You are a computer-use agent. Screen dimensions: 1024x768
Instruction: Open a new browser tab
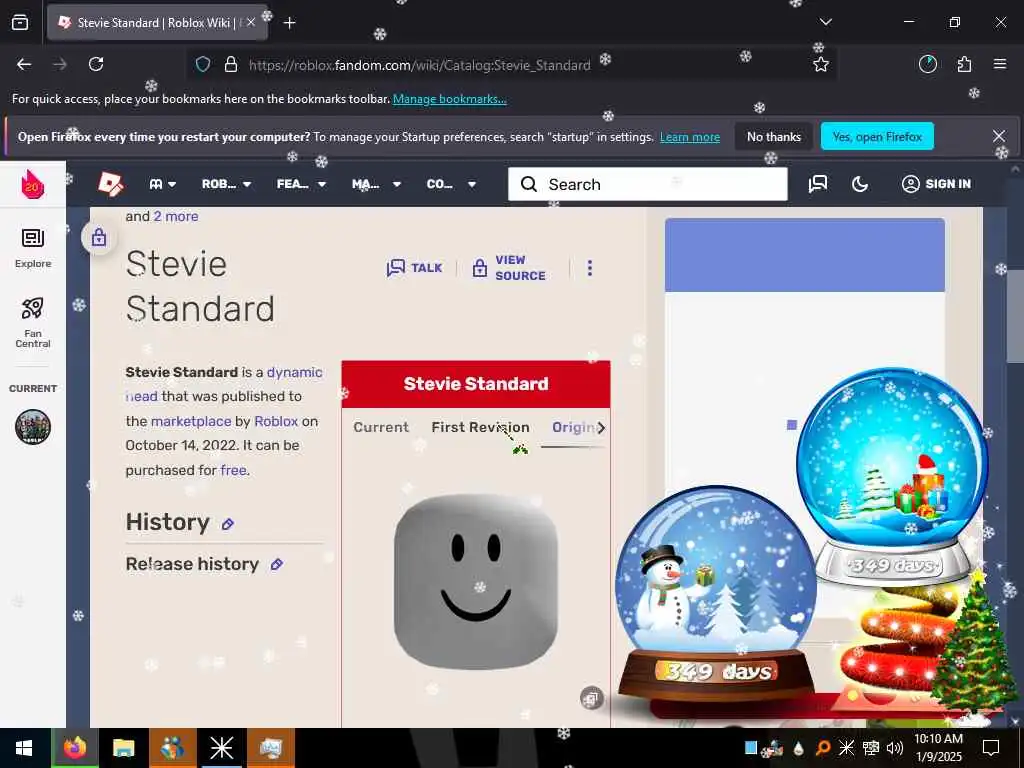(x=290, y=23)
